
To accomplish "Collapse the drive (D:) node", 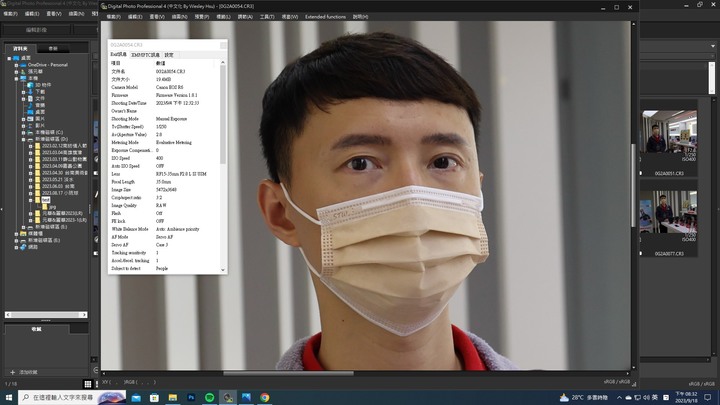I will coord(23,139).
